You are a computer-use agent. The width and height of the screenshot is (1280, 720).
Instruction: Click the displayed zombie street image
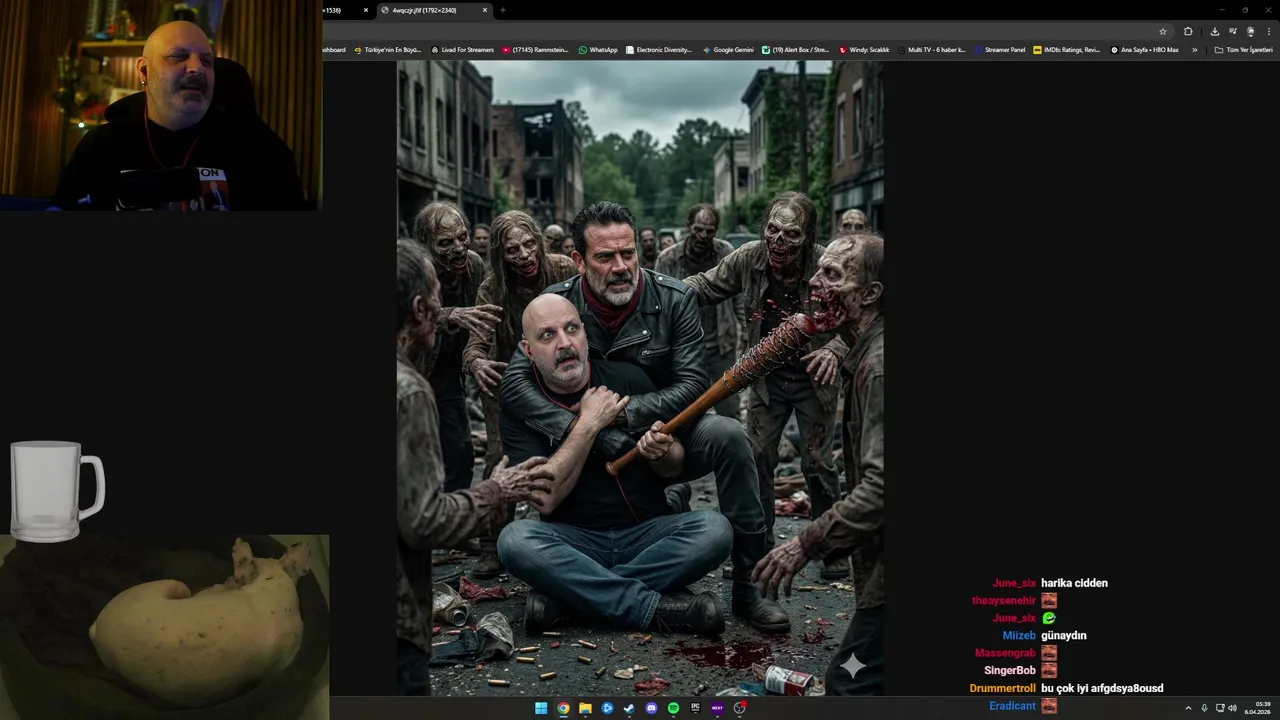(640, 378)
